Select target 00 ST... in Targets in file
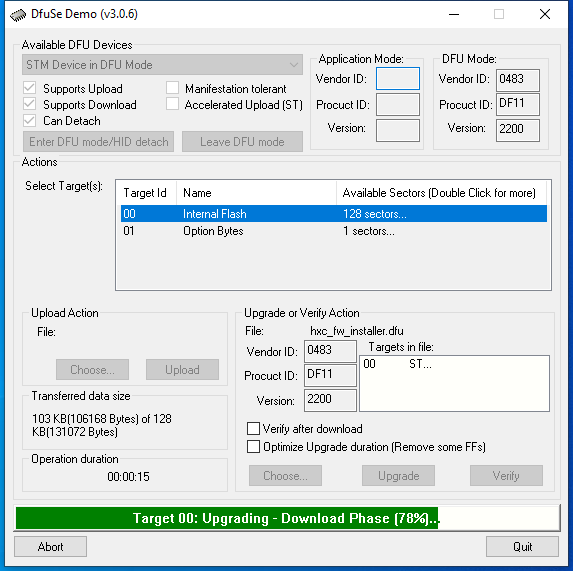This screenshot has height=571, width=573. (397, 364)
